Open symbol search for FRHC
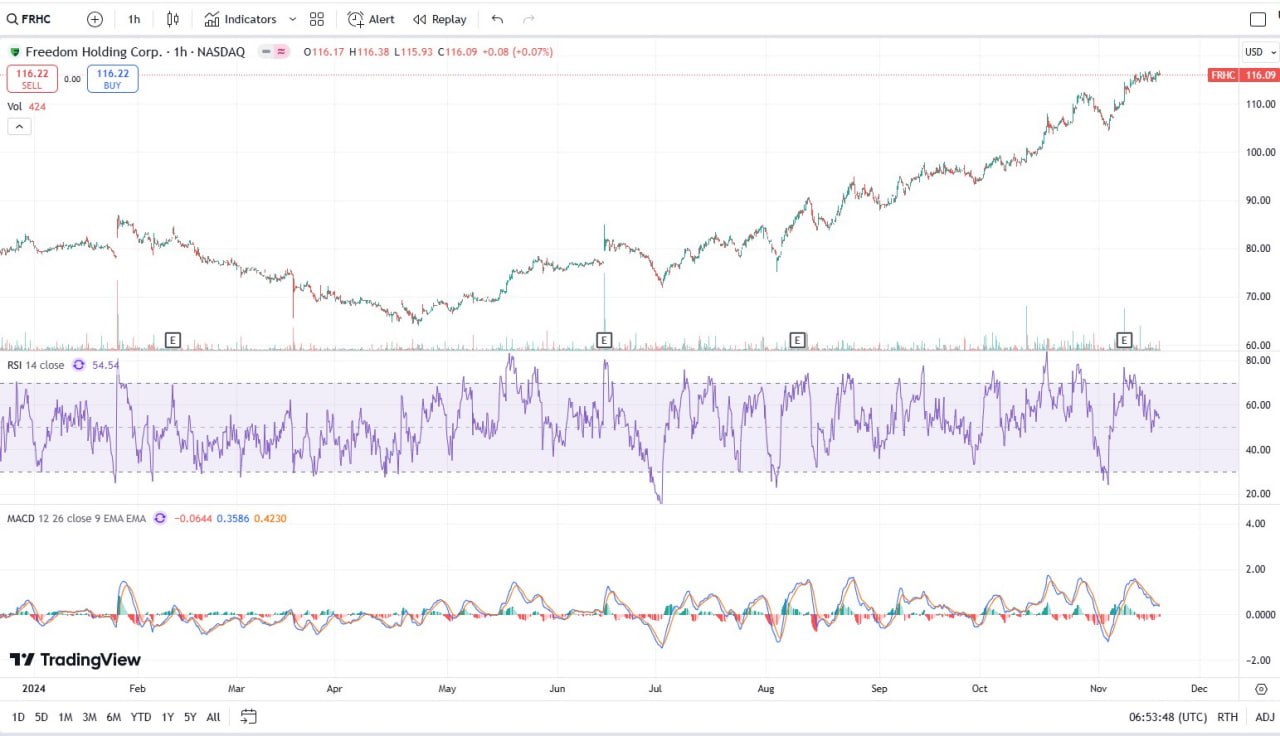Screen dimensions: 1280x736 (30, 19)
